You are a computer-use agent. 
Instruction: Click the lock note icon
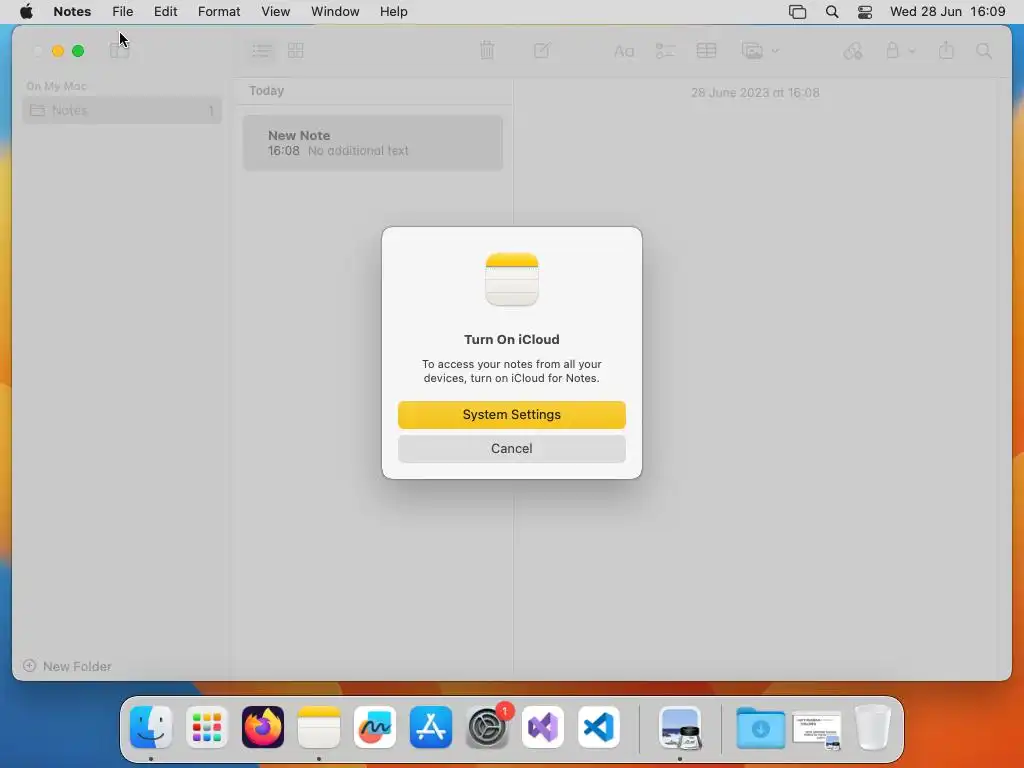893,50
